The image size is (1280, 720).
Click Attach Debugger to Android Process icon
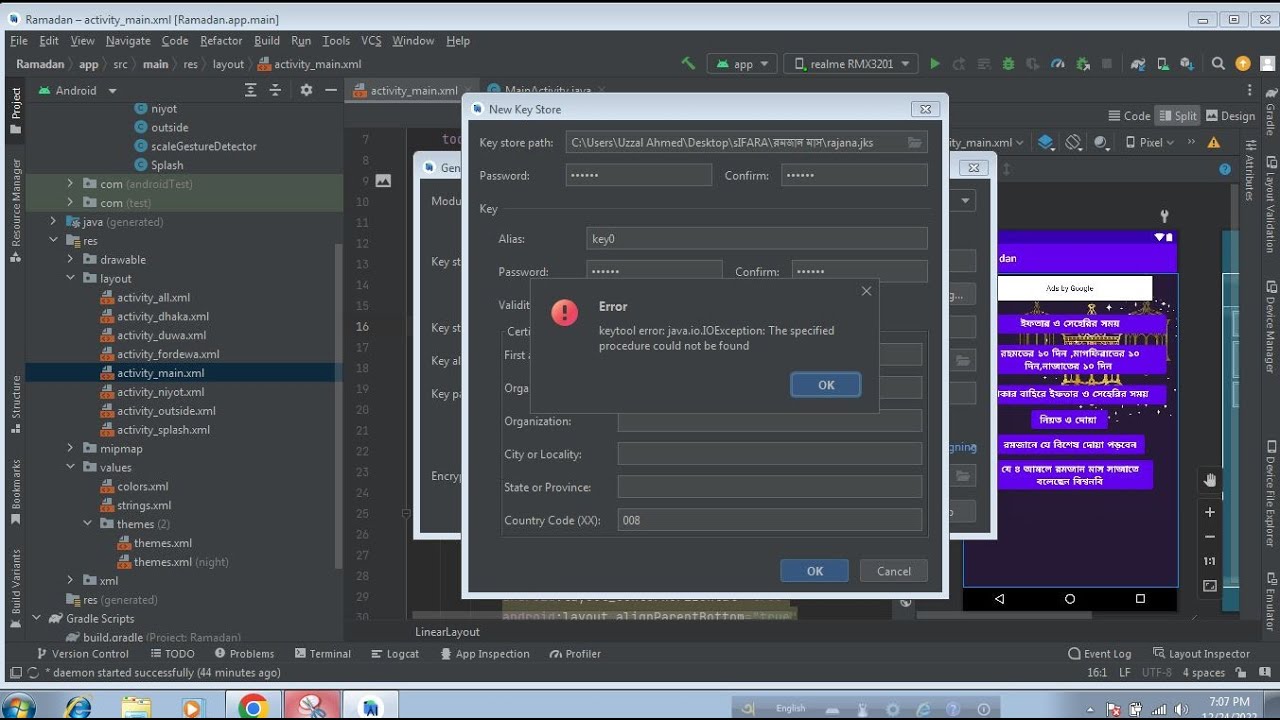pyautogui.click(x=1083, y=64)
